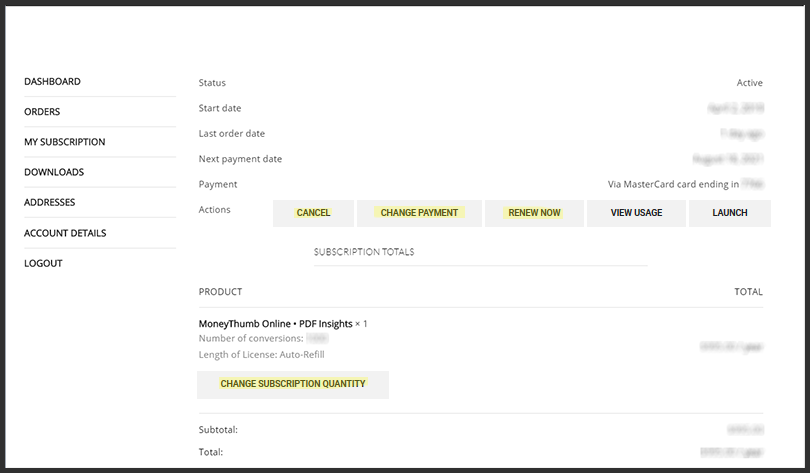Viewport: 810px width, 473px height.
Task: Click the PRODUCT column header
Action: pyautogui.click(x=220, y=292)
